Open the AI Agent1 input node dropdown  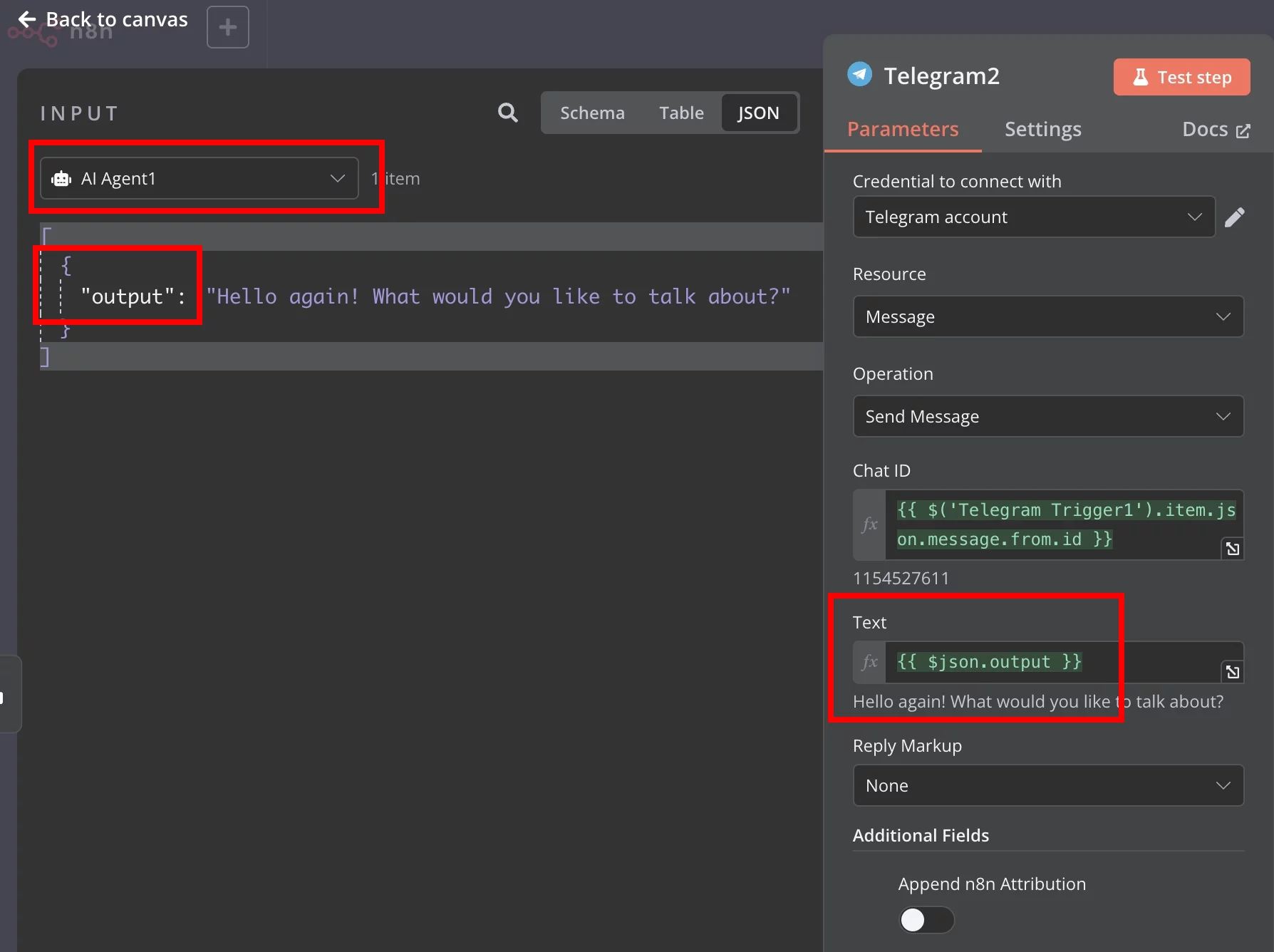(x=200, y=178)
